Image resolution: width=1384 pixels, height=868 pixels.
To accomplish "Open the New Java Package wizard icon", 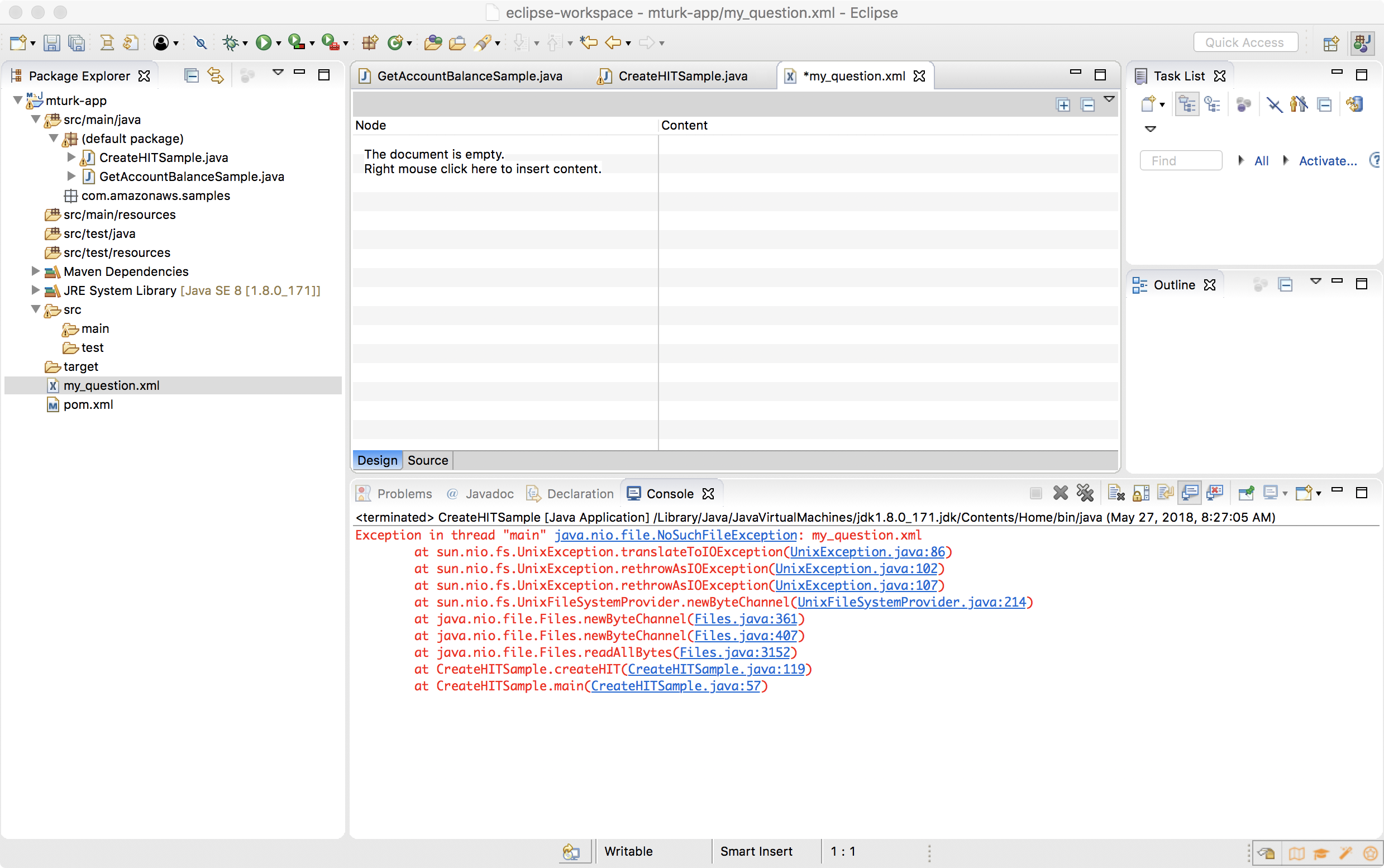I will pyautogui.click(x=370, y=42).
